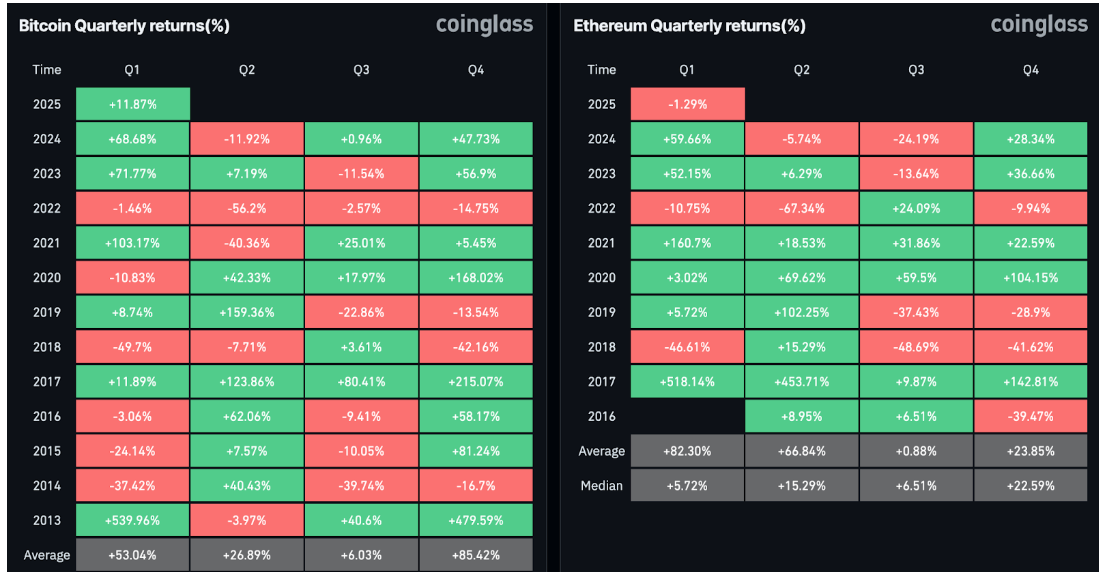Click the Bitcoin Quarterly returns title
Image resolution: width=1106 pixels, height=576 pixels.
(x=124, y=26)
